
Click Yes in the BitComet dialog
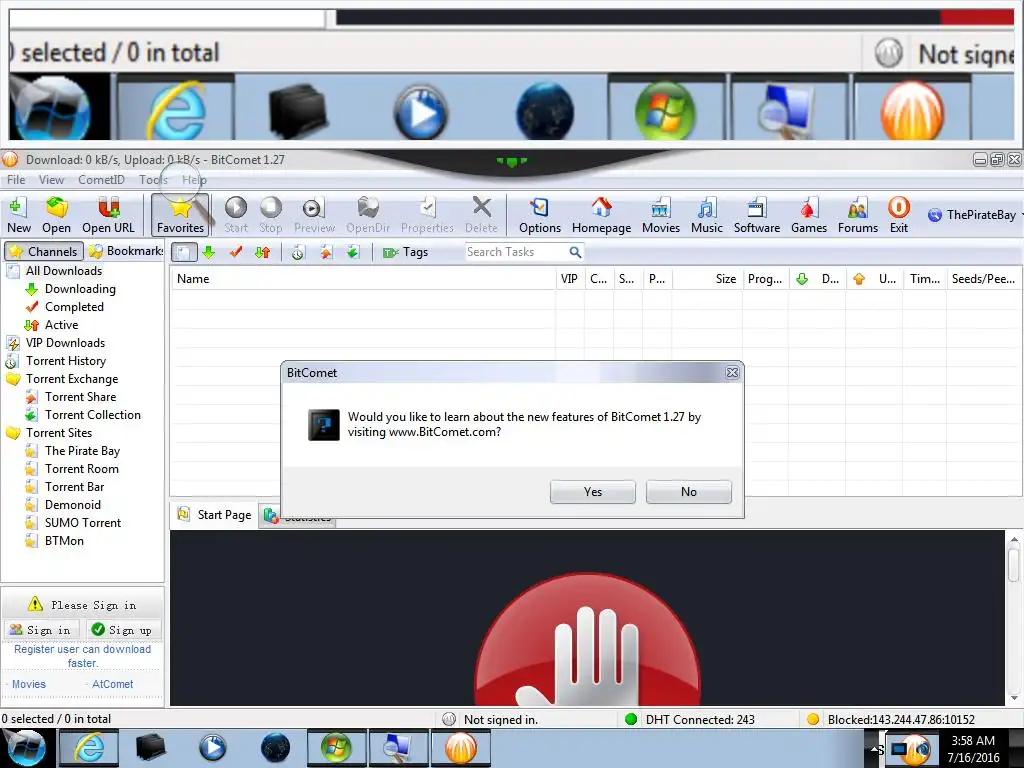coord(592,492)
